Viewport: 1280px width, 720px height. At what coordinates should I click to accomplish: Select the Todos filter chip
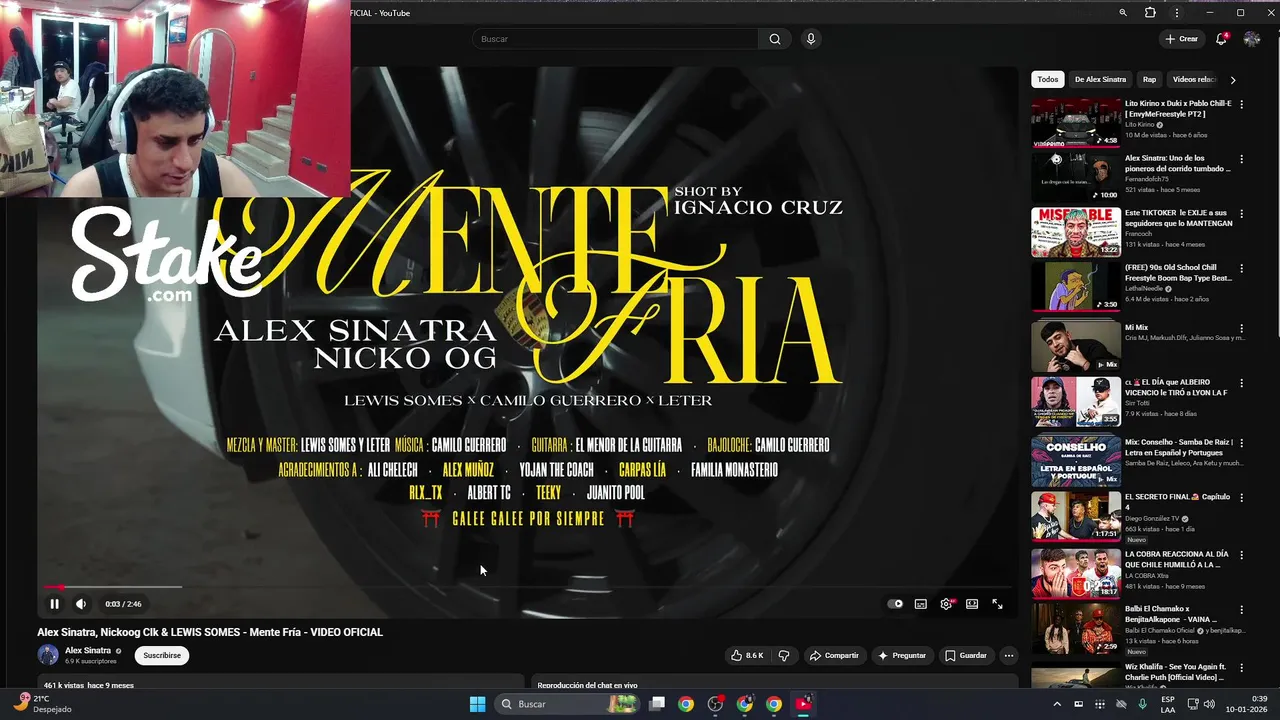[x=1047, y=79]
